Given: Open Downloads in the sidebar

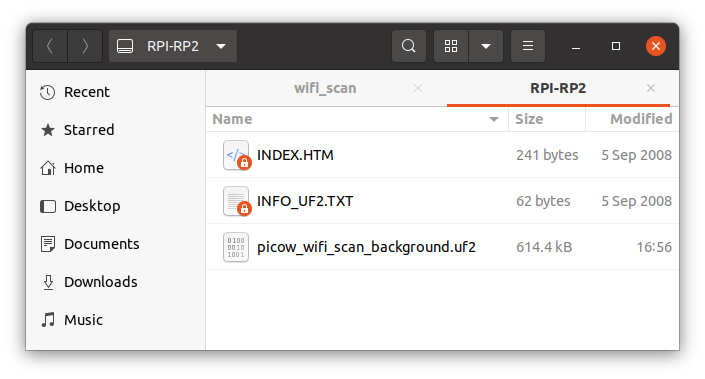Looking at the screenshot, I should 101,282.
